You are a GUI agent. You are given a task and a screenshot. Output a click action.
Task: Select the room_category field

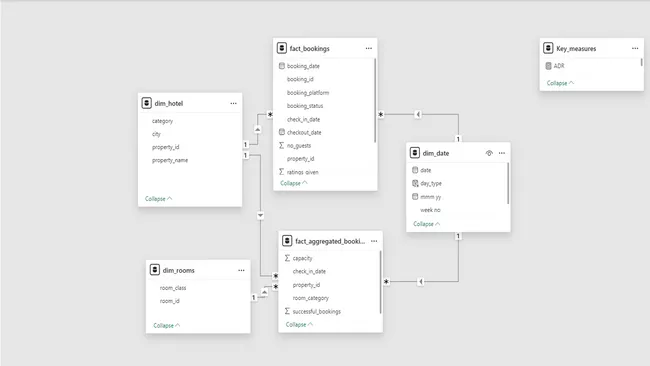coord(310,298)
